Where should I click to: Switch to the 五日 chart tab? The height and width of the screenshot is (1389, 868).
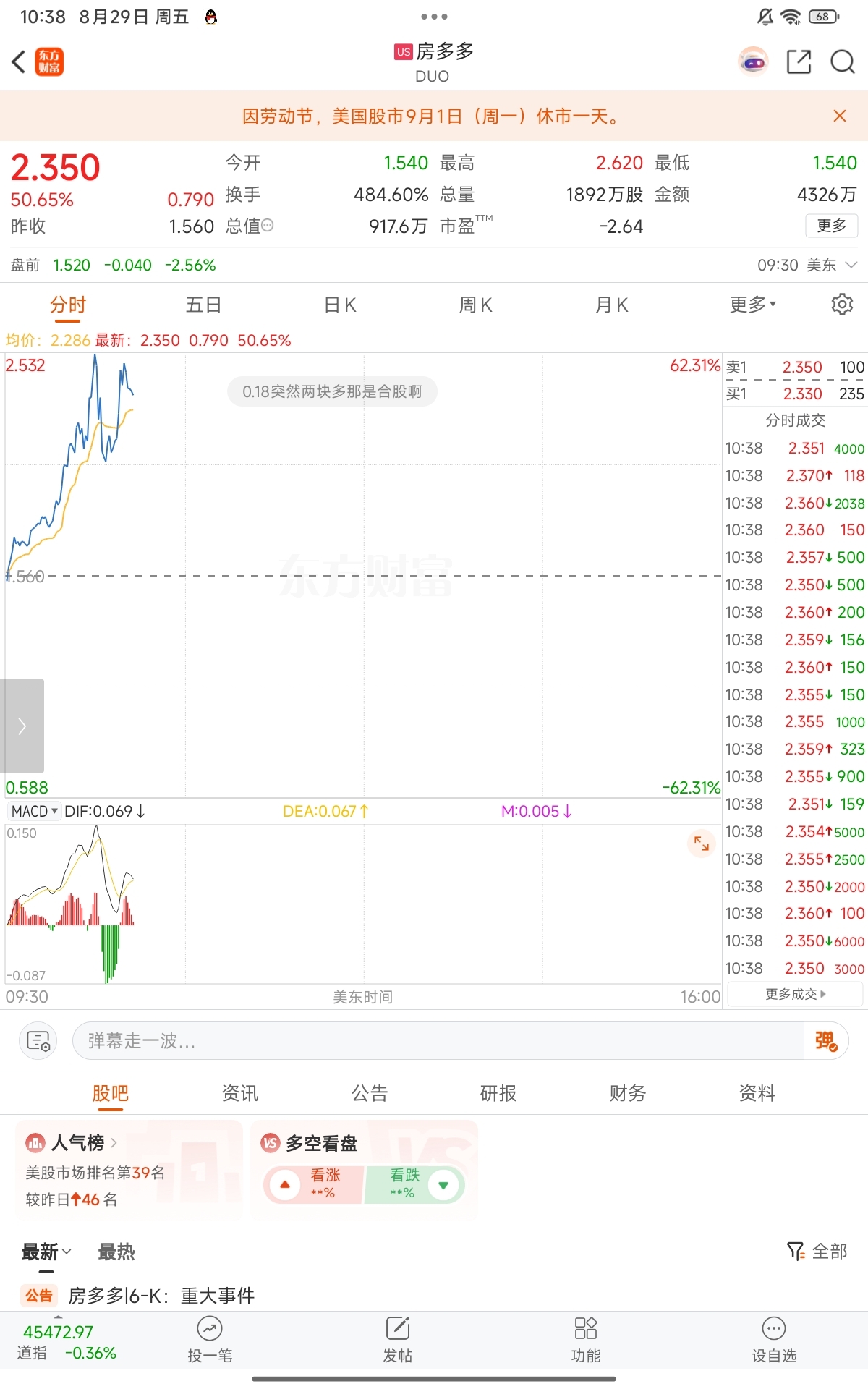tap(203, 305)
